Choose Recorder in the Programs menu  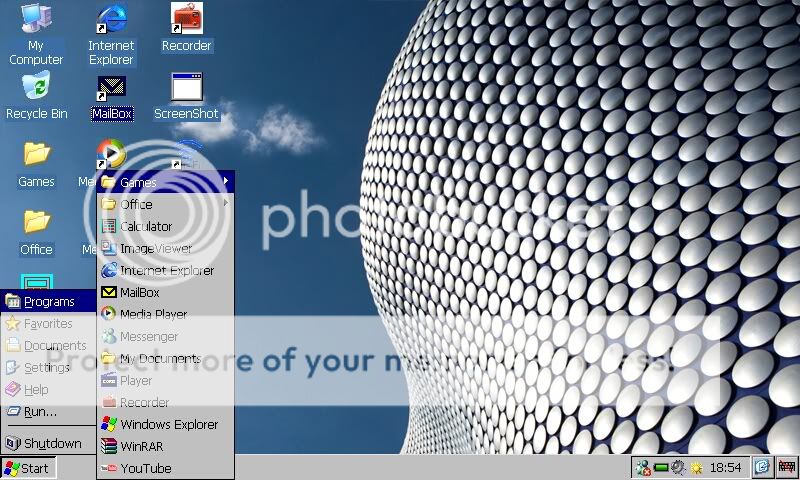[165, 402]
